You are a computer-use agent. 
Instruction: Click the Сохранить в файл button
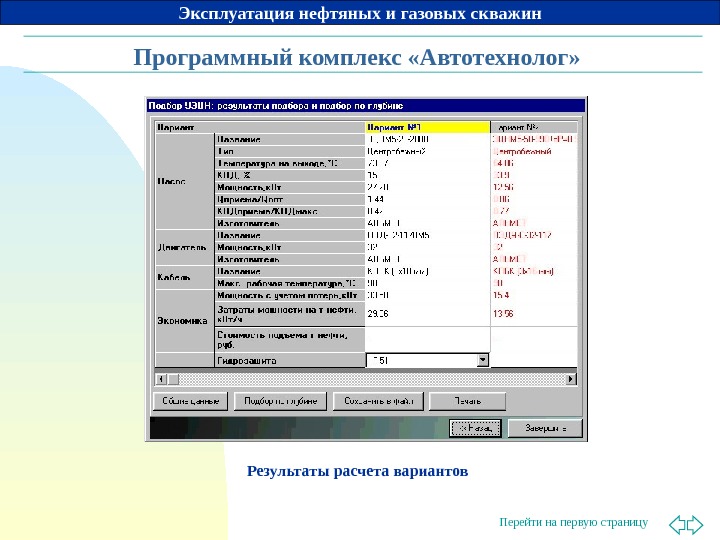tap(378, 401)
